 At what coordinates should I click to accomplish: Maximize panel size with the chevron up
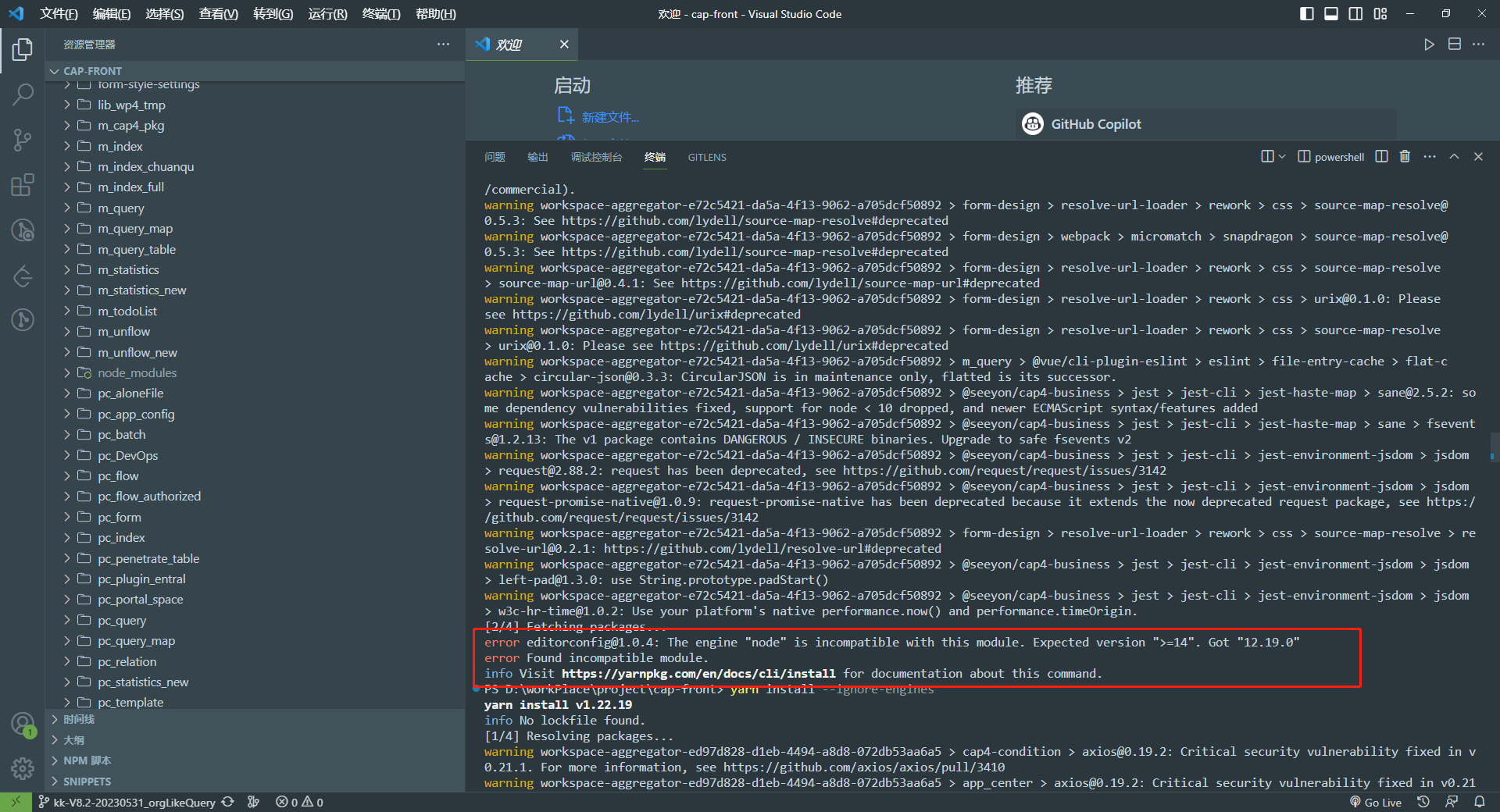[1454, 157]
